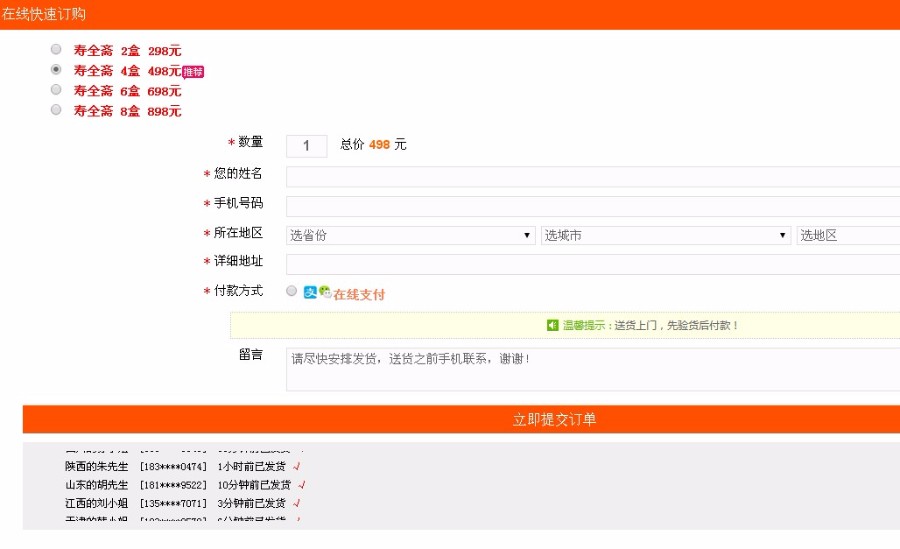This screenshot has height=549, width=900.
Task: Focus the 数量 quantity input field
Action: point(307,146)
